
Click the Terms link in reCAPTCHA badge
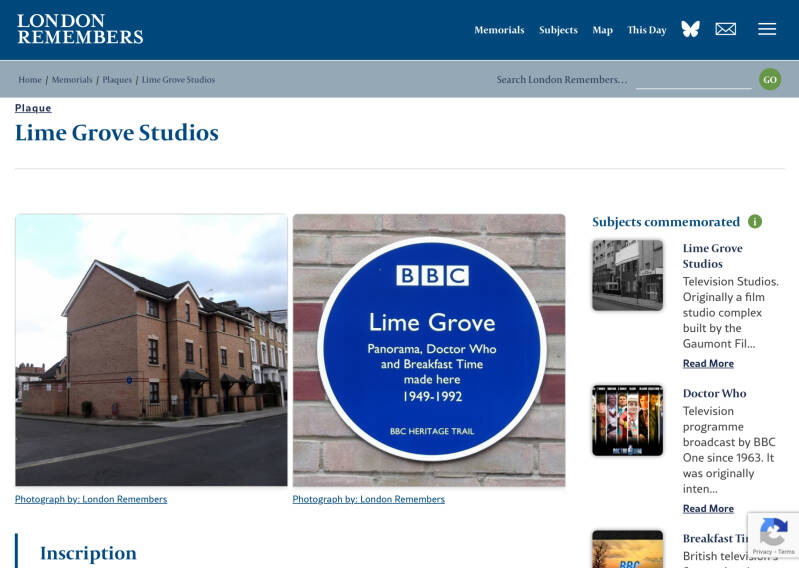tap(786, 552)
